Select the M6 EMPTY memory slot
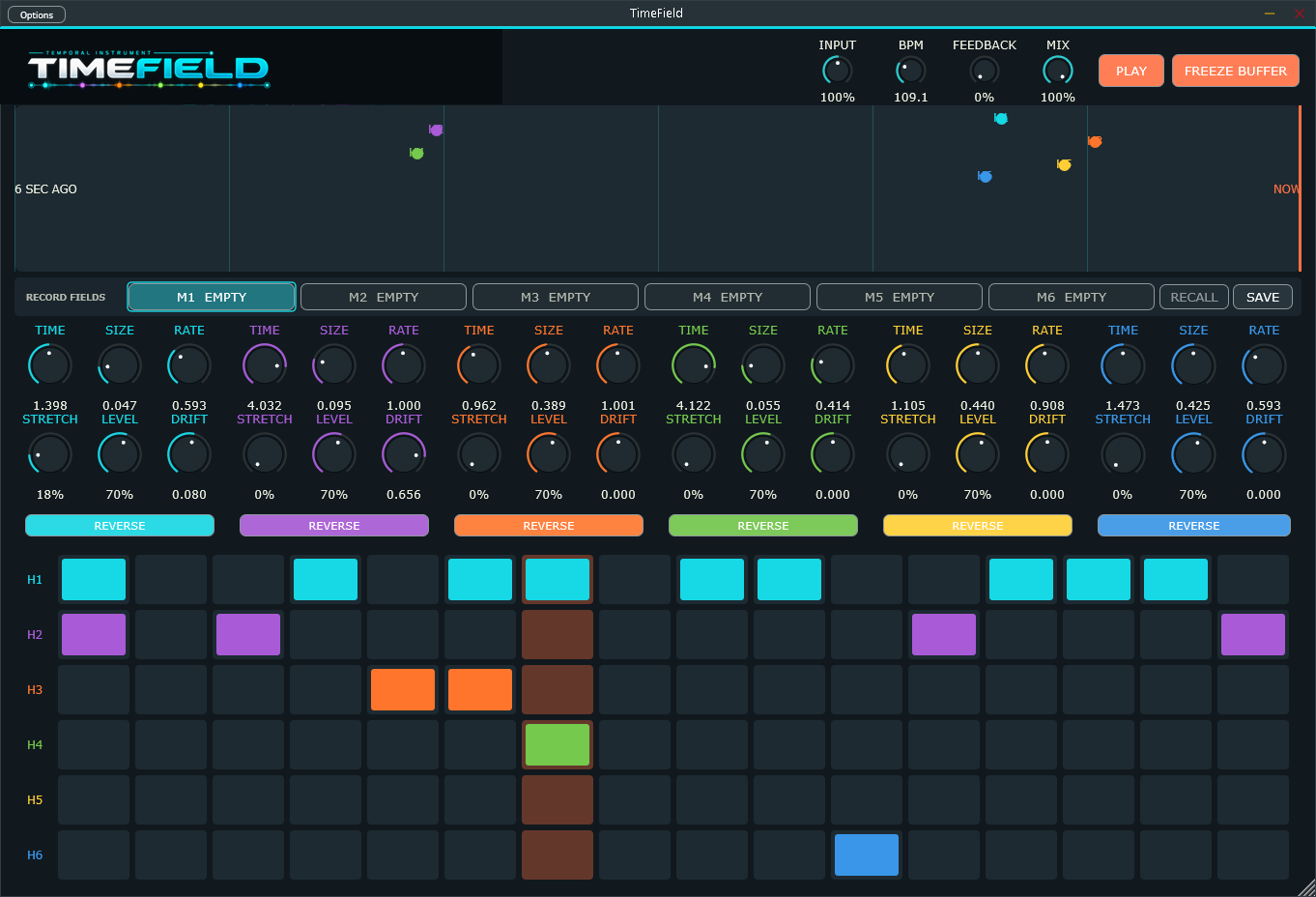The image size is (1316, 897). pyautogui.click(x=1072, y=297)
